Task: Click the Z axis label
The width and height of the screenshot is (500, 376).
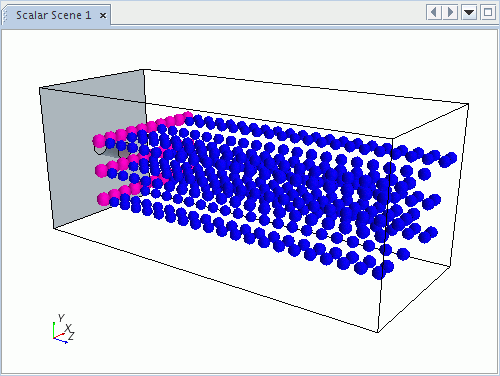Action: [x=71, y=336]
